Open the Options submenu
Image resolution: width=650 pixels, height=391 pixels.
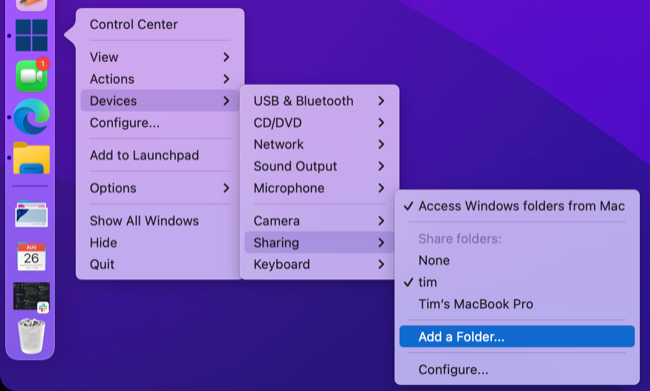[160, 188]
